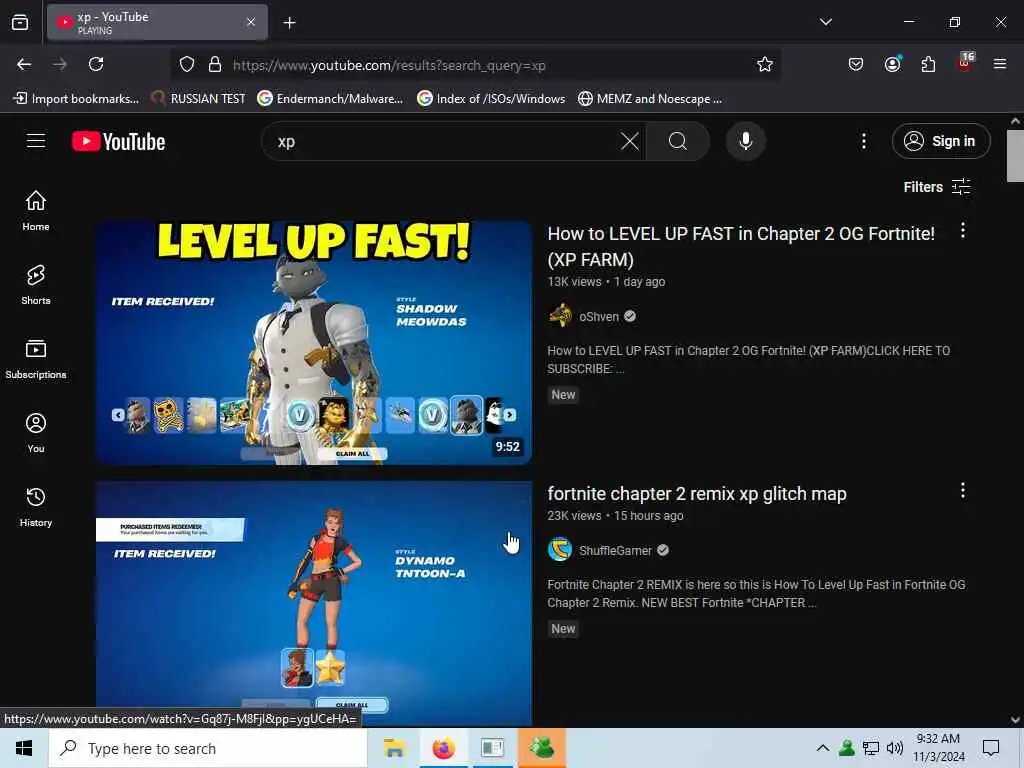This screenshot has height=768, width=1024.
Task: Open the Extensions puzzle icon
Action: pos(928,64)
